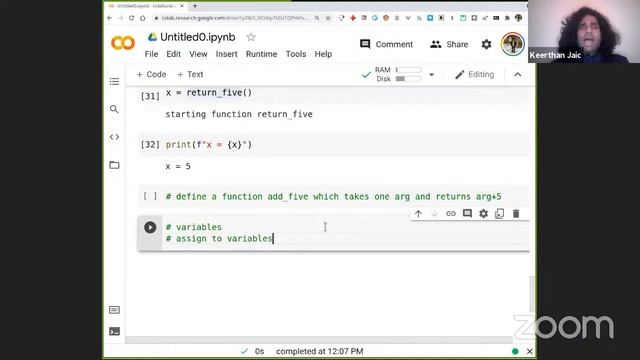Screen dimensions: 640x360
Task: Click Keerthan's Zoom video thumbnail
Action: pyautogui.click(x=584, y=31)
